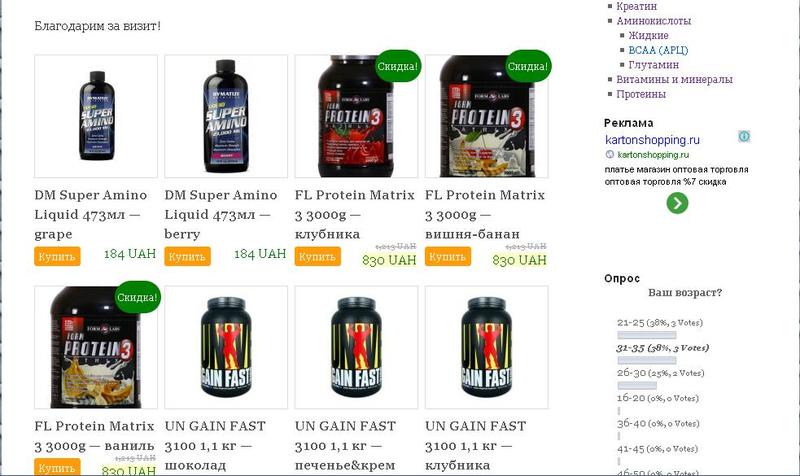Buy the DM Super Amino grape
The height and width of the screenshot is (476, 800).
57,256
